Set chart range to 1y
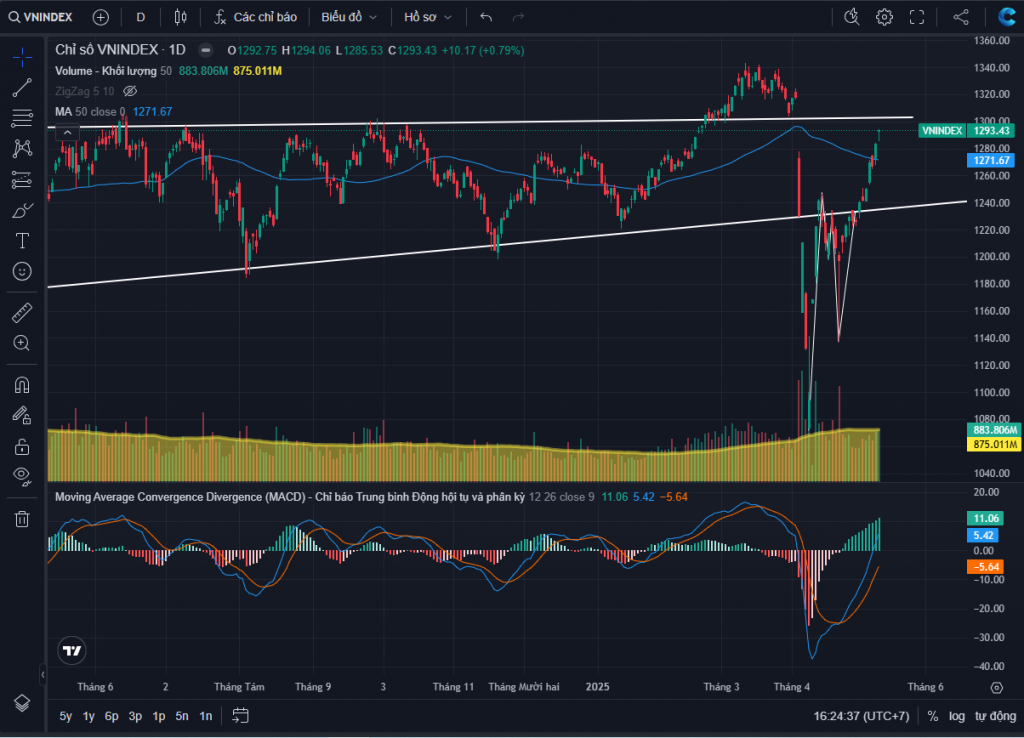This screenshot has height=738, width=1024. point(89,716)
